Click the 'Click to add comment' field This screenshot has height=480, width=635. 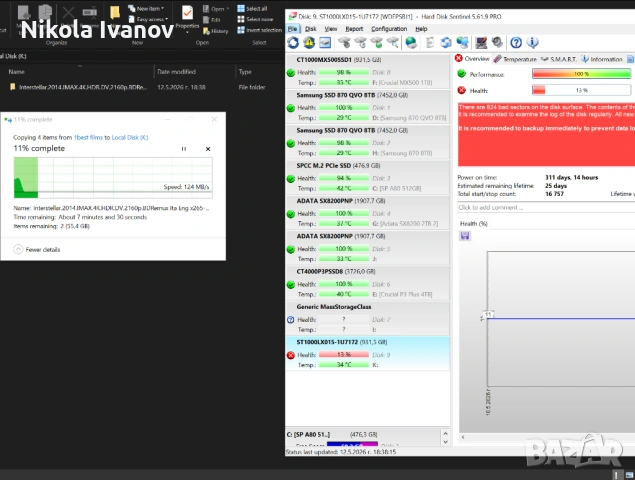(546, 207)
